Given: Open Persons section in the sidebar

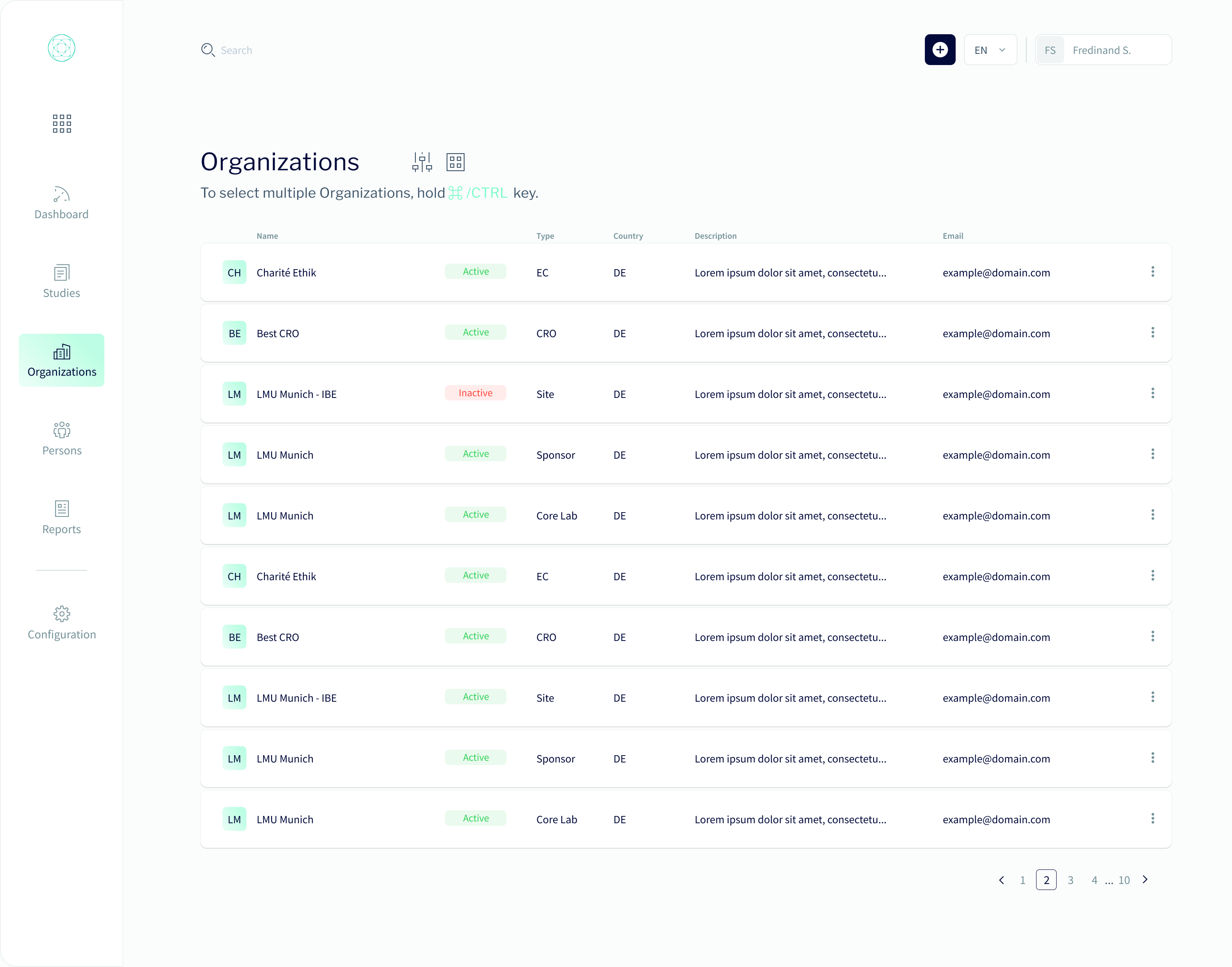Looking at the screenshot, I should pos(62,439).
